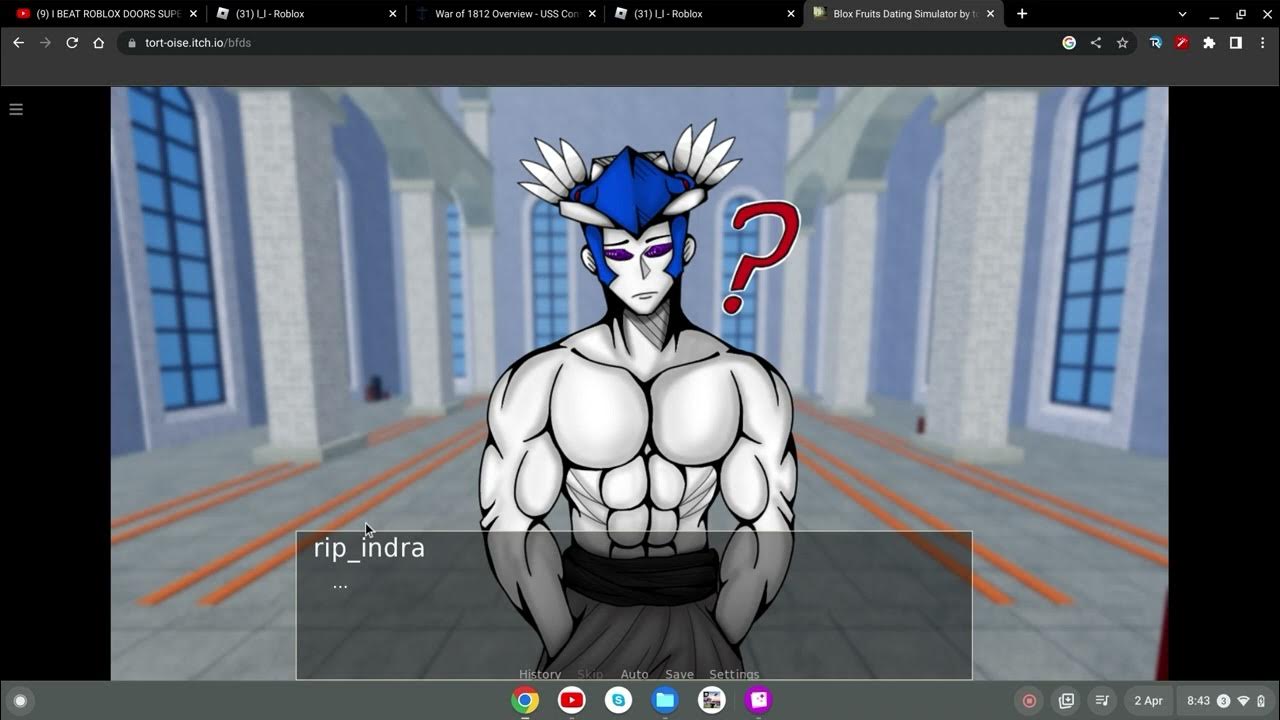This screenshot has height=720, width=1280.
Task: Open the ChromeOS launcher circle button
Action: [x=19, y=701]
